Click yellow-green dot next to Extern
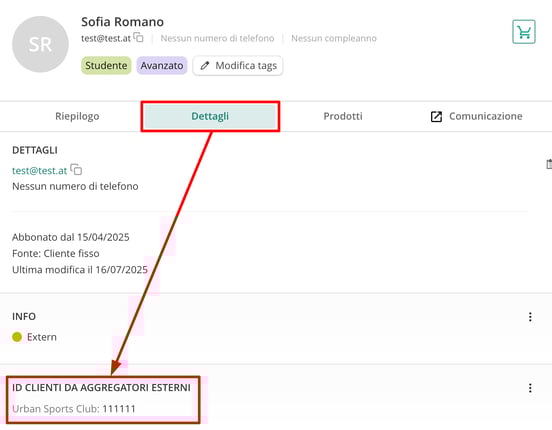The height and width of the screenshot is (430, 552). coord(17,337)
